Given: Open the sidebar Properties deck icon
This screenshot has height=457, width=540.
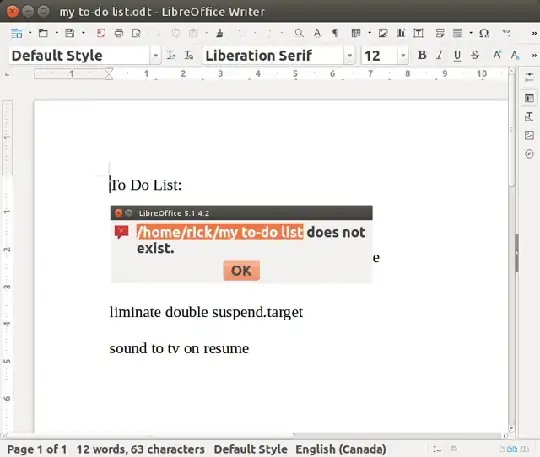Looking at the screenshot, I should click(529, 98).
